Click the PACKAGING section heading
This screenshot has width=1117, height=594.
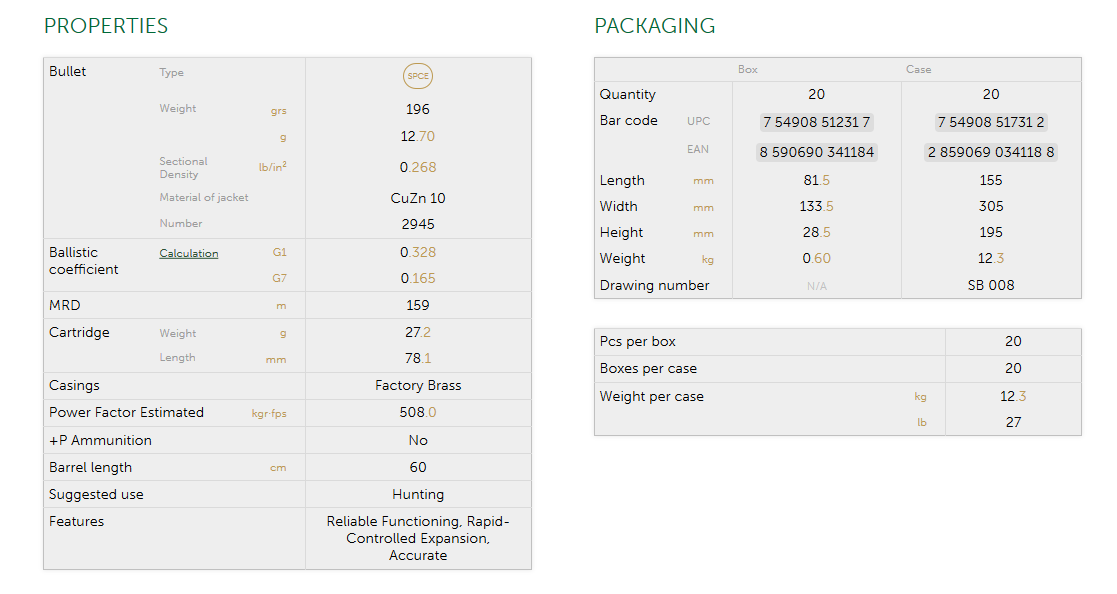click(x=654, y=26)
